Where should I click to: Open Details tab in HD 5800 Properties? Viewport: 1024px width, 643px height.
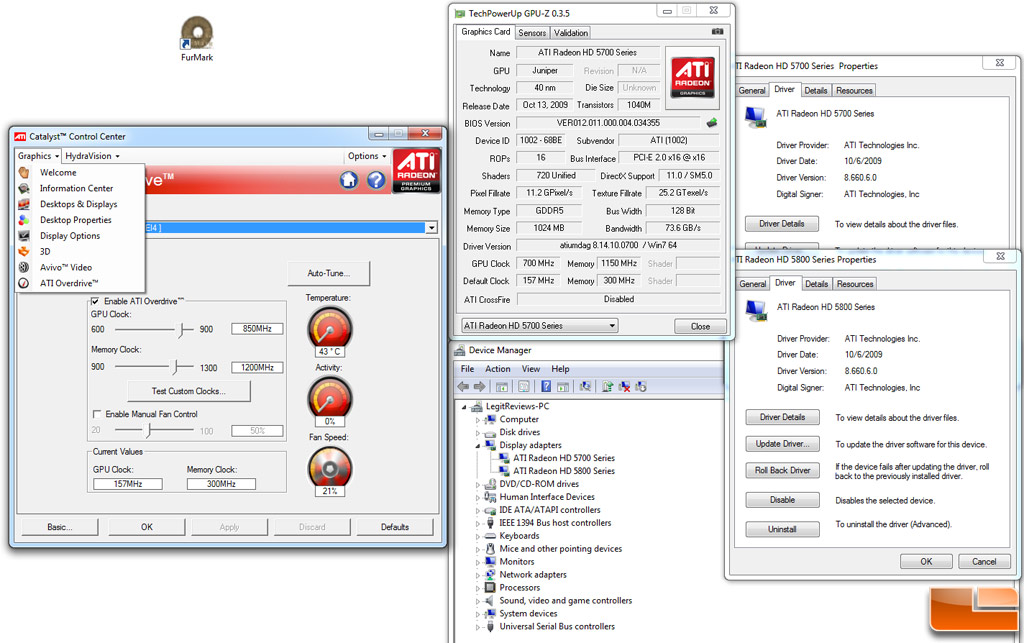coord(816,284)
